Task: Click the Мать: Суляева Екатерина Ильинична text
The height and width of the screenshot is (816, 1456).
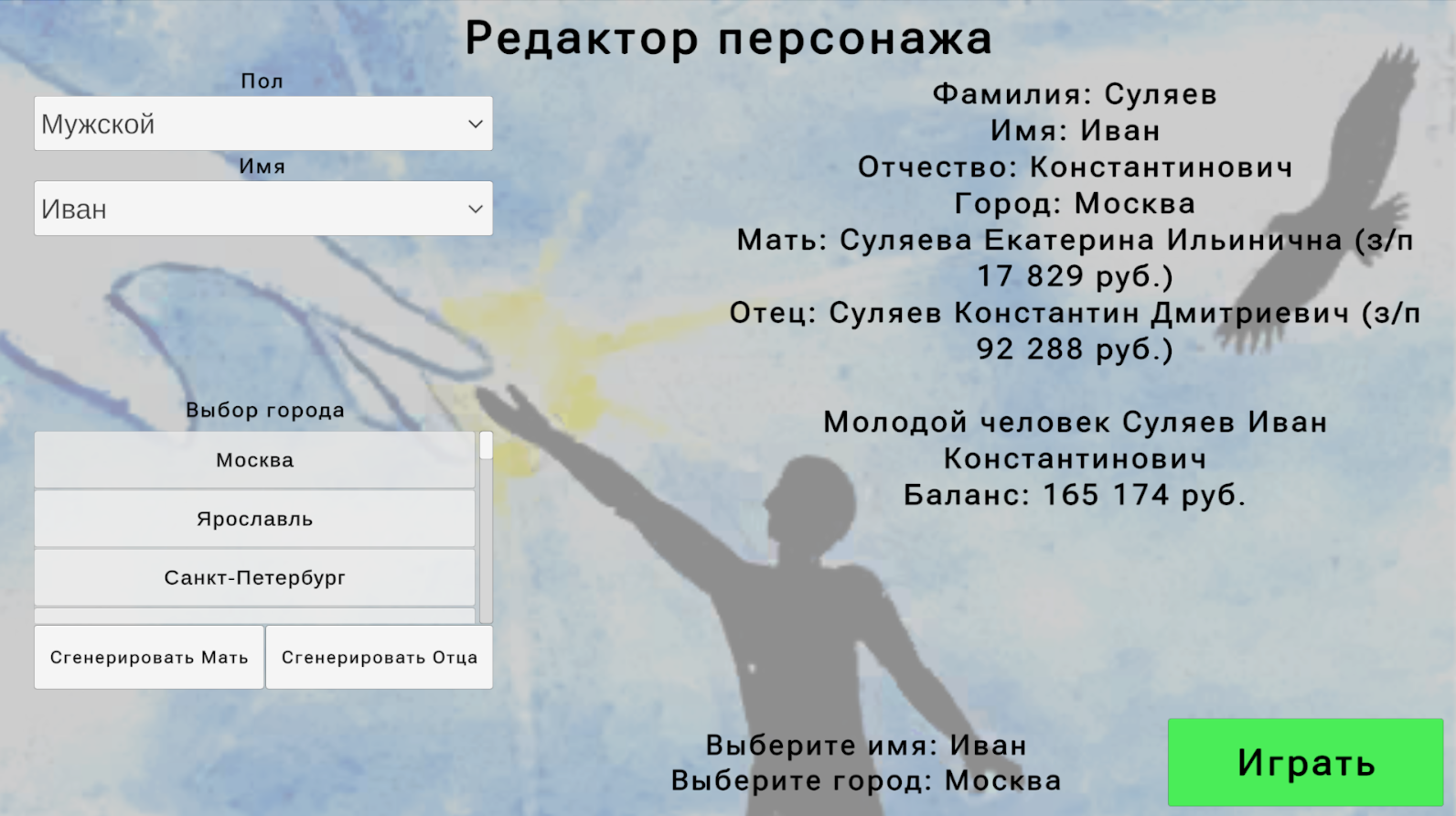Action: [1040, 240]
